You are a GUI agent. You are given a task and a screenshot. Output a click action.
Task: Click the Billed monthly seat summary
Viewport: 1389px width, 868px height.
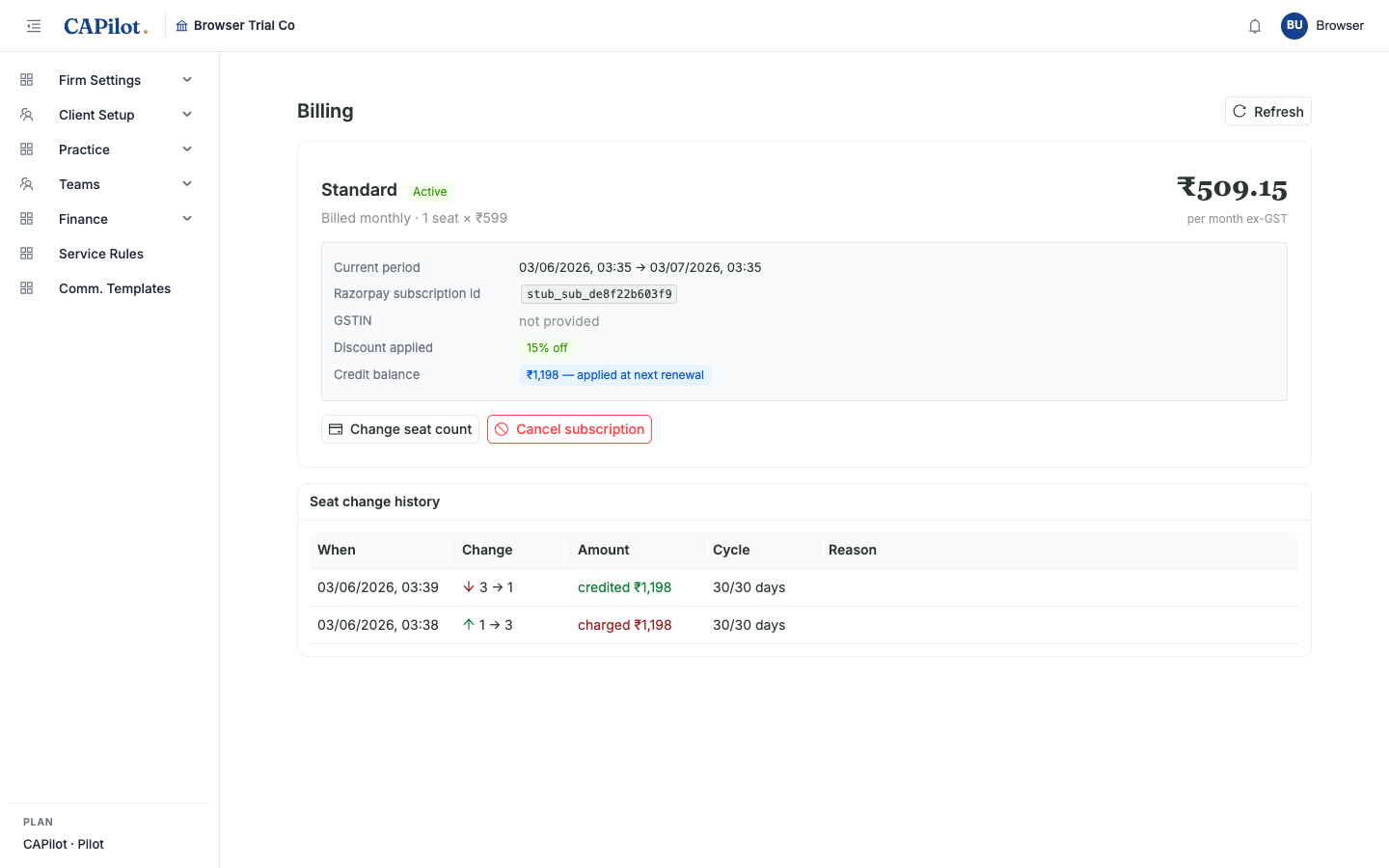coord(415,218)
